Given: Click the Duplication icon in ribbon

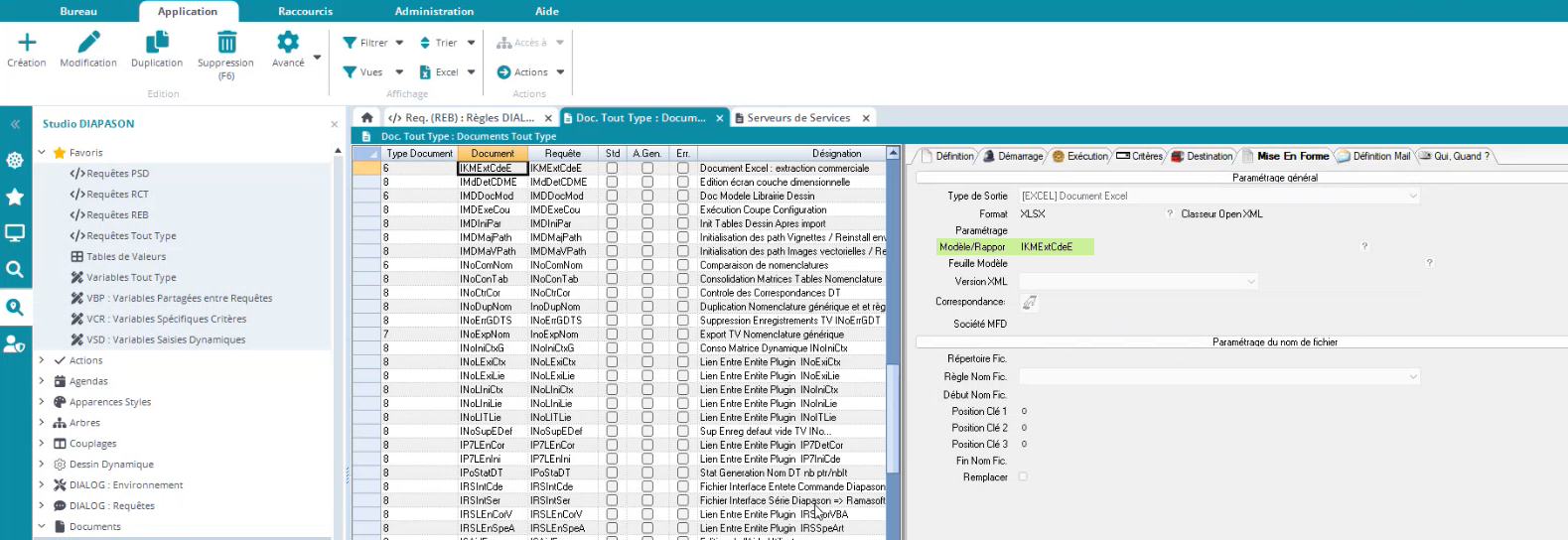Looking at the screenshot, I should pos(157,43).
